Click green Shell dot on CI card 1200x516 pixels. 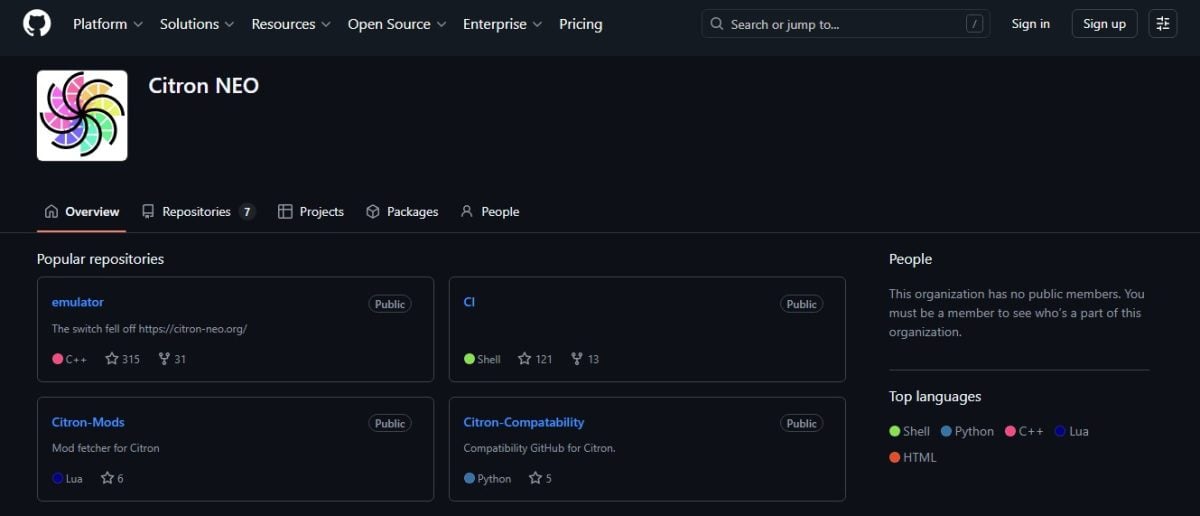[470, 359]
